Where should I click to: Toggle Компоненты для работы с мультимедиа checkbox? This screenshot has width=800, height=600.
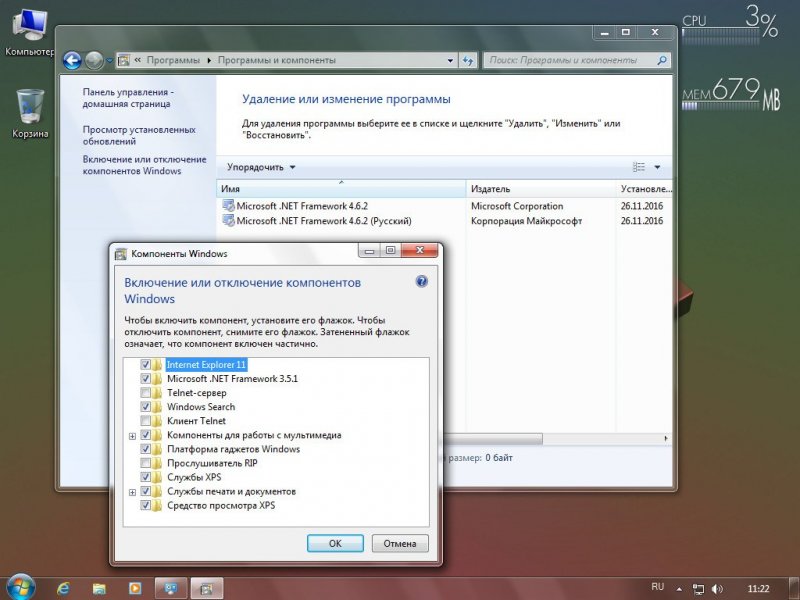tap(145, 435)
